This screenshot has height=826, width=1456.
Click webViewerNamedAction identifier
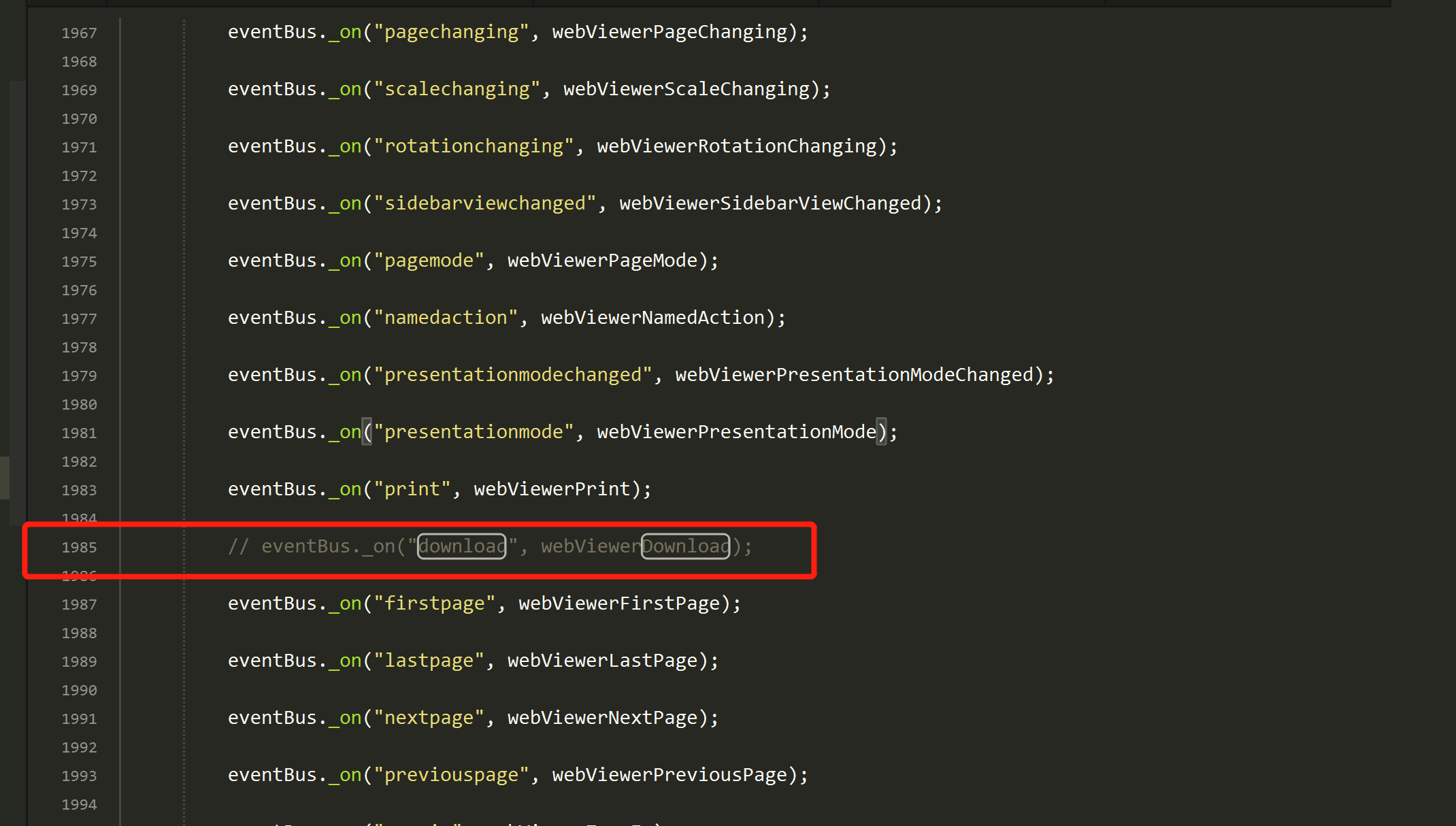pos(653,318)
